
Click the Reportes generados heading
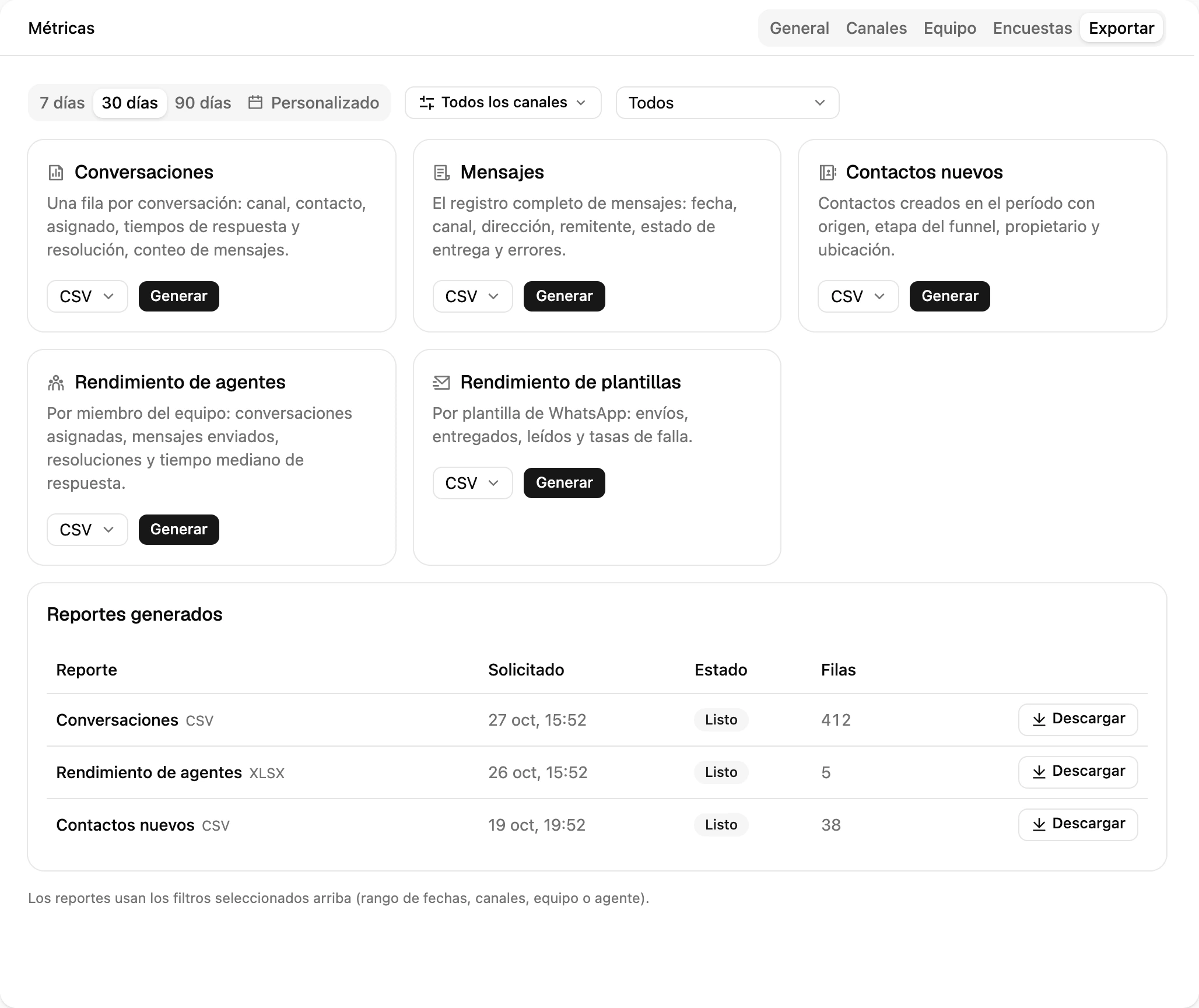(x=135, y=614)
